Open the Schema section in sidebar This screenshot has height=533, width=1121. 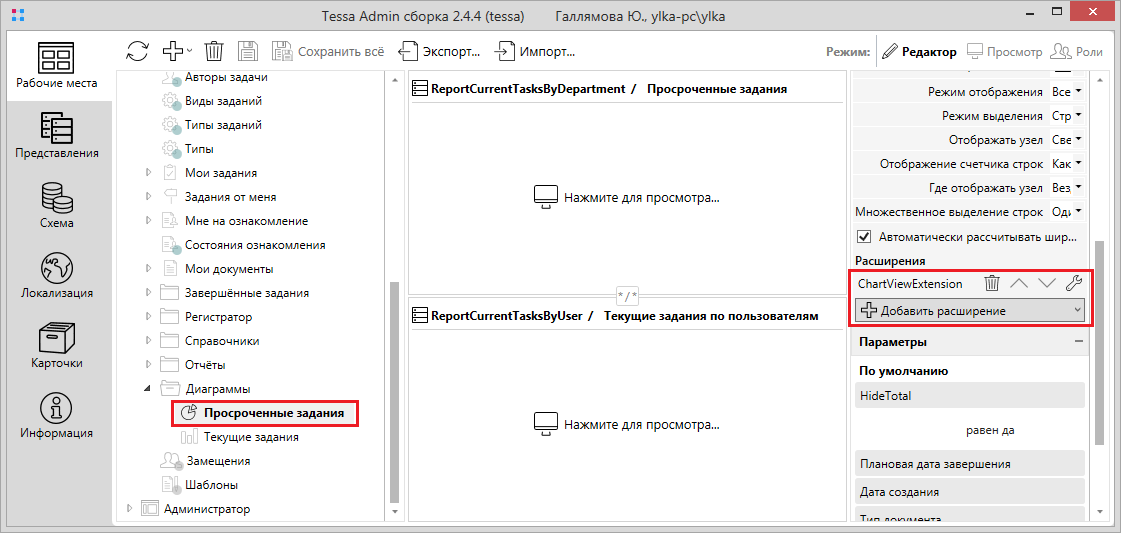tap(57, 206)
